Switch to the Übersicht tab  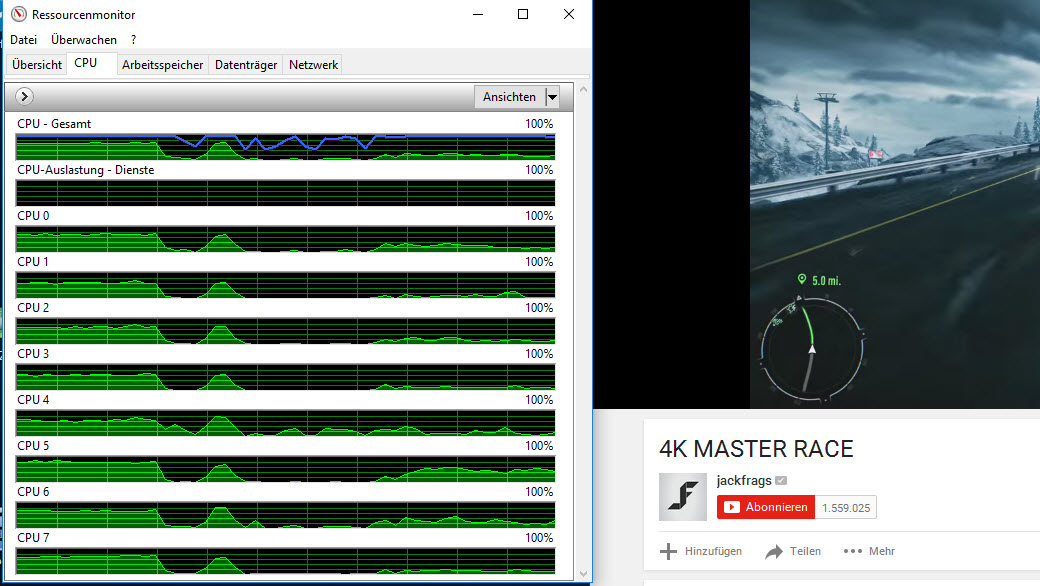coord(36,65)
